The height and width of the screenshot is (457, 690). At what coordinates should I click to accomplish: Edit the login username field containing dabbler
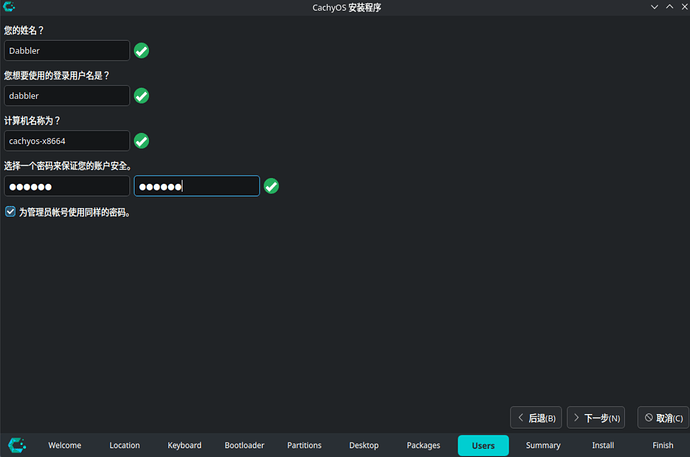(67, 96)
